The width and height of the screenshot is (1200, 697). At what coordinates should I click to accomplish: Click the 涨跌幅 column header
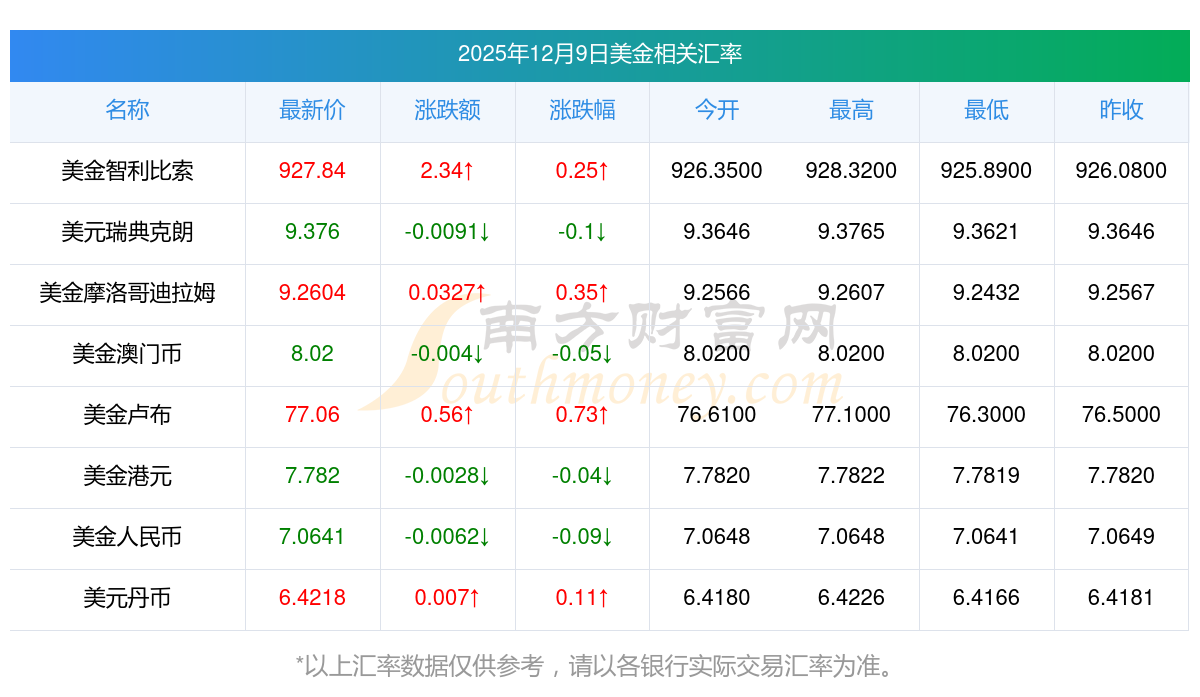point(582,110)
